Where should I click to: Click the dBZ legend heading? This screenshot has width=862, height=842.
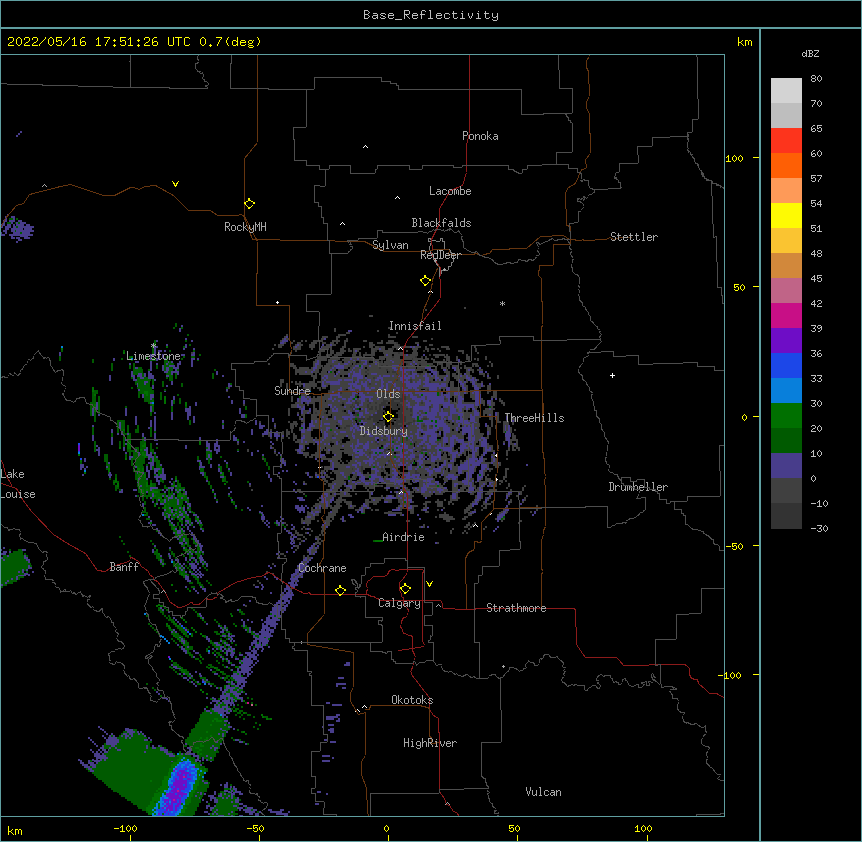pyautogui.click(x=810, y=53)
